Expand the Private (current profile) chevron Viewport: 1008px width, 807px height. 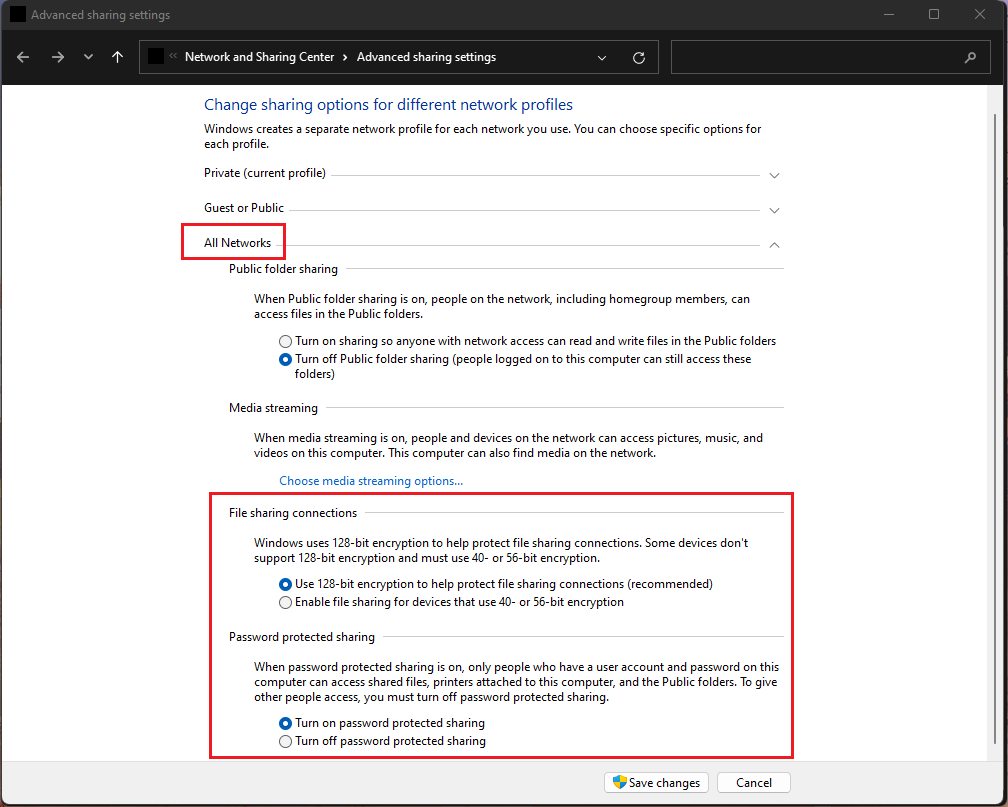774,176
